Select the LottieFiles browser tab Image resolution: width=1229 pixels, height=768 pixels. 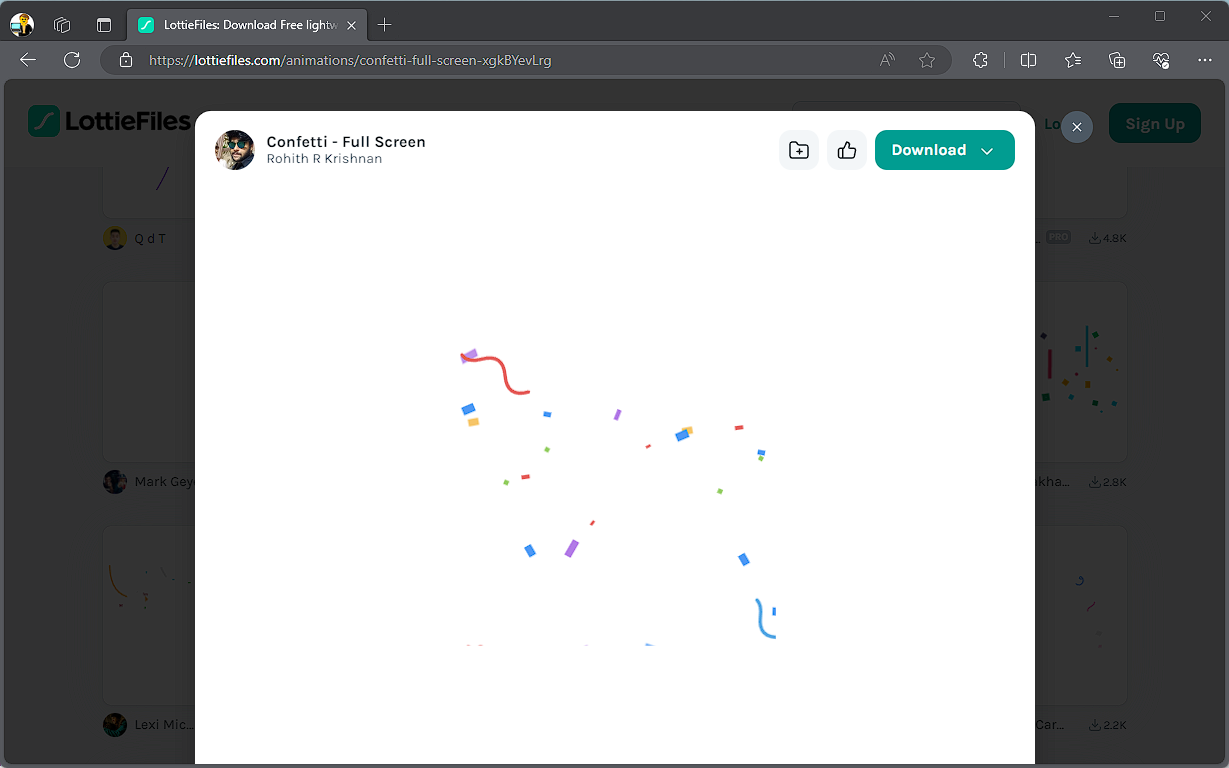pyautogui.click(x=240, y=25)
